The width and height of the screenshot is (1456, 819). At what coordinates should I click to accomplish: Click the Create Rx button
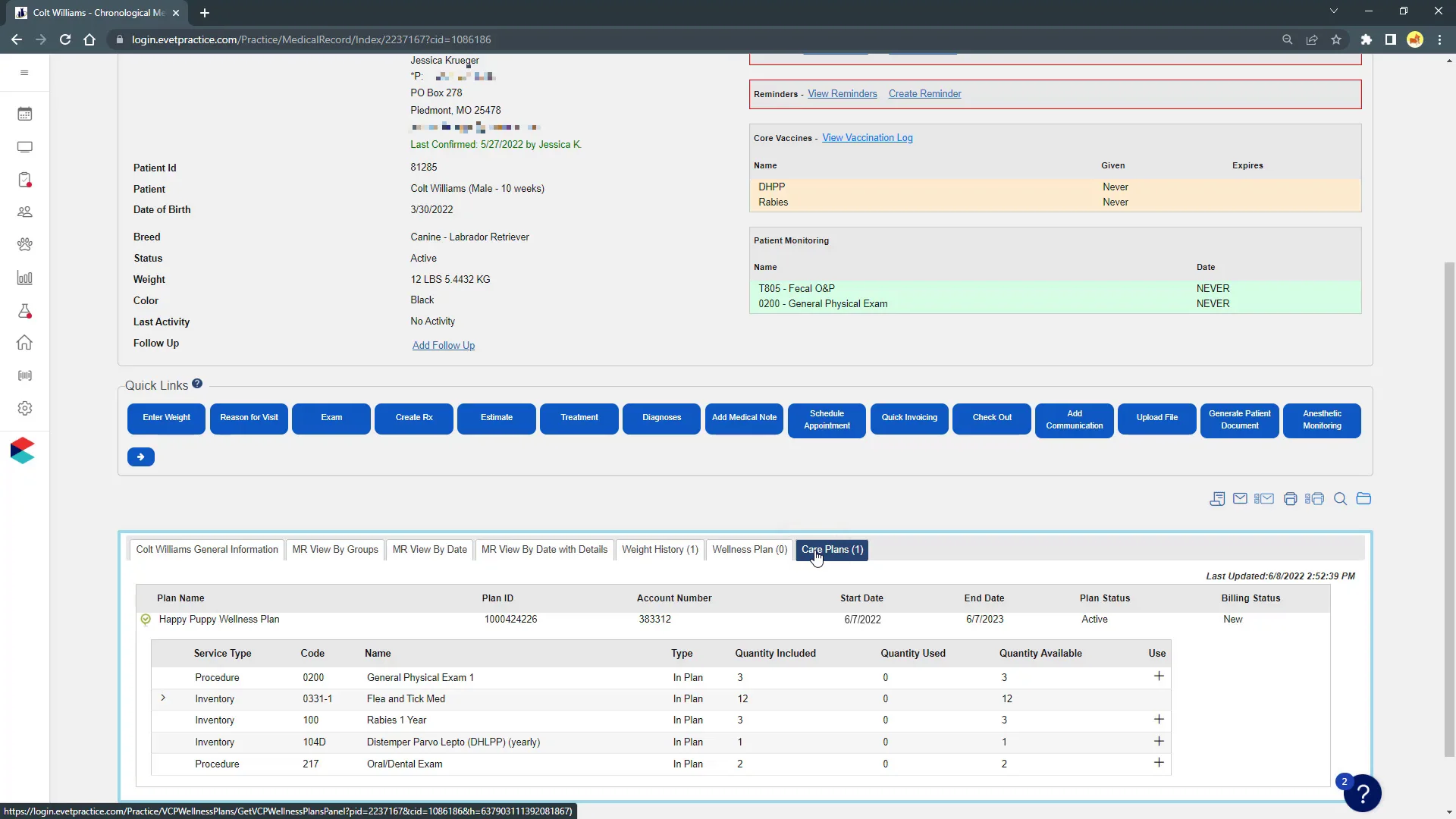pyautogui.click(x=414, y=419)
